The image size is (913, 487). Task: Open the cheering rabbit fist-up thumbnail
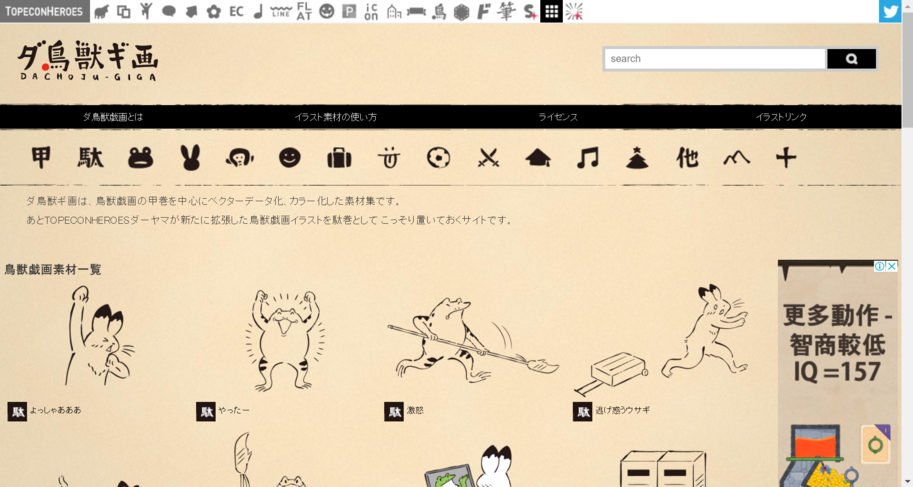98,336
